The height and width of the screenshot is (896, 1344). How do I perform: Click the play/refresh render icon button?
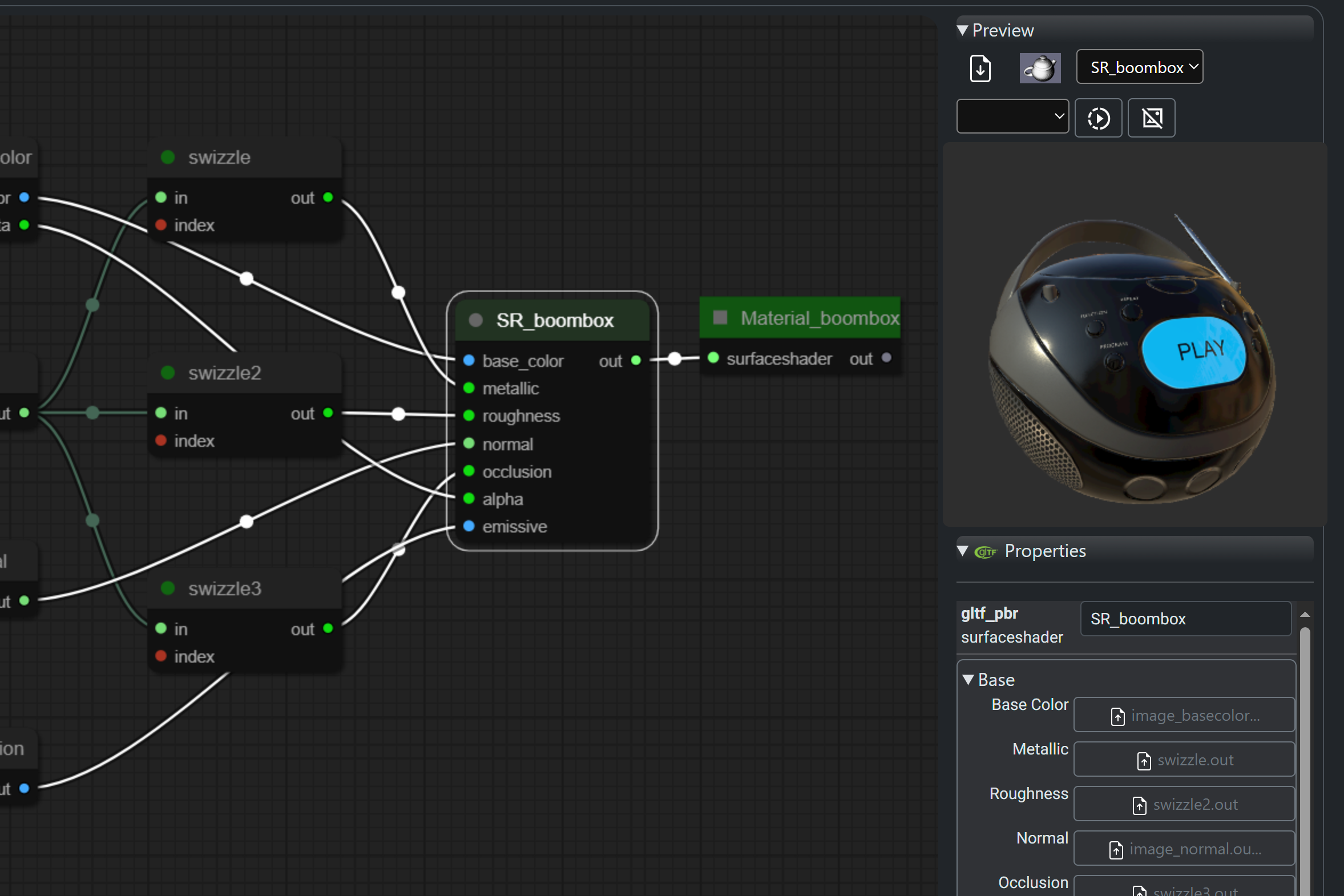[1097, 118]
